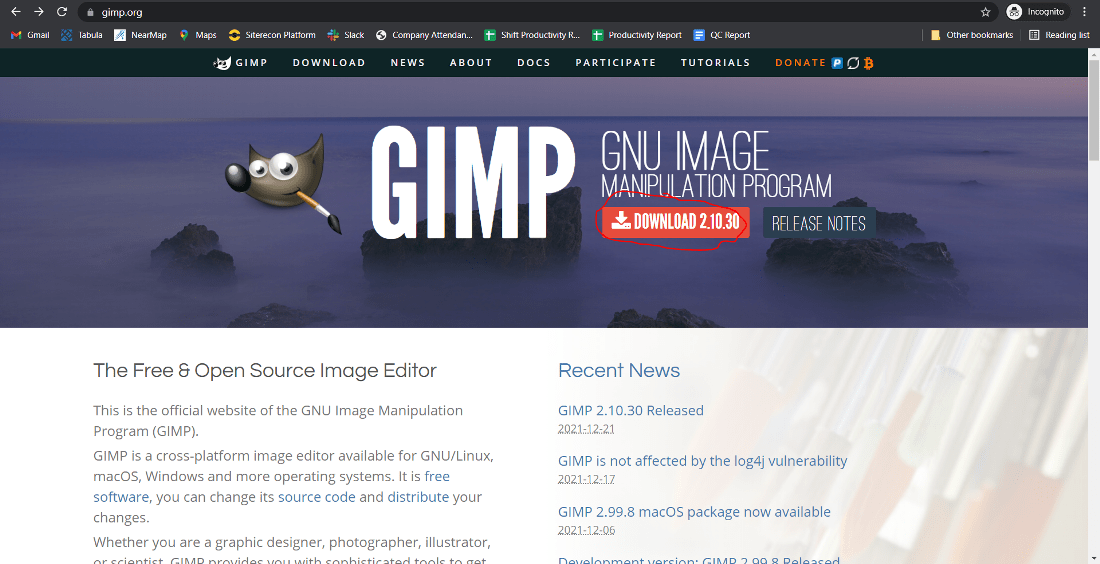Click the Download 2.10.30 button
The image size is (1100, 564).
tap(676, 222)
